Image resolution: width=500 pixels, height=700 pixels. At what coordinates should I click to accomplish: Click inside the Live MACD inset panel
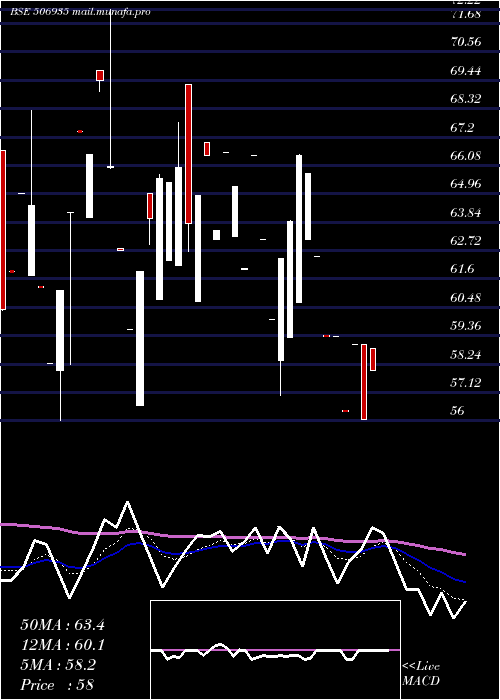click(x=275, y=650)
